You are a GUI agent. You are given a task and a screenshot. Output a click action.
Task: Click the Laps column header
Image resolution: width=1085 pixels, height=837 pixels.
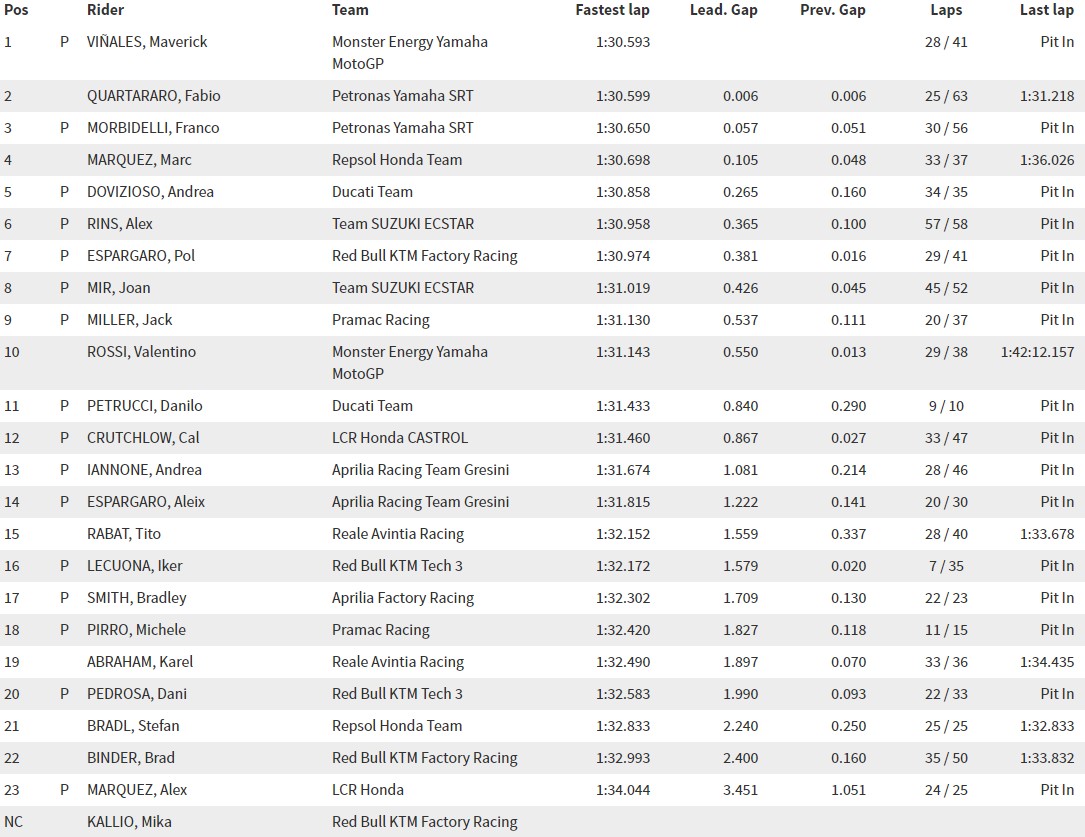(946, 10)
